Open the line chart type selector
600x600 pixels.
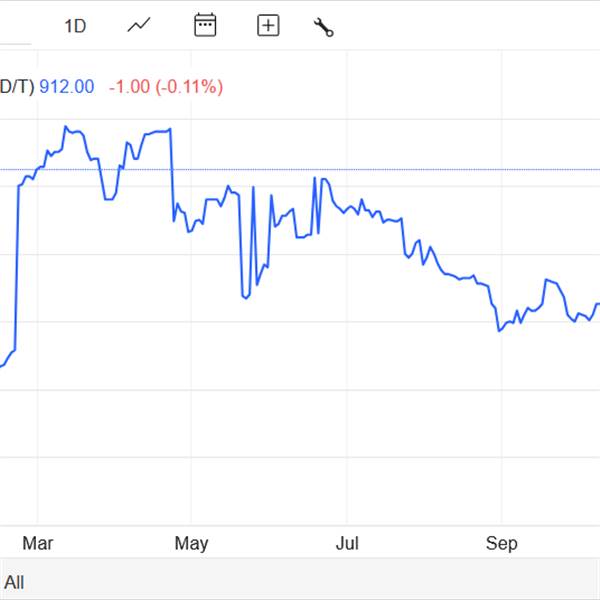(x=138, y=26)
